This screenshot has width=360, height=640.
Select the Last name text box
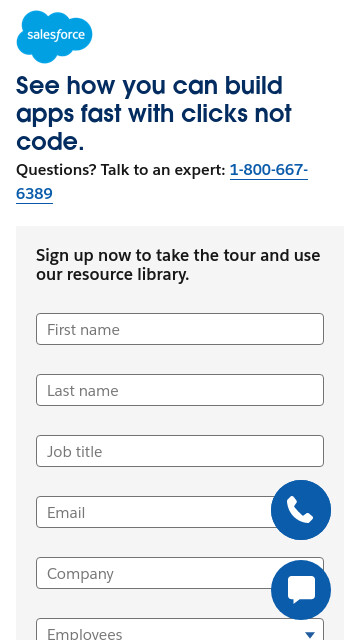(180, 390)
